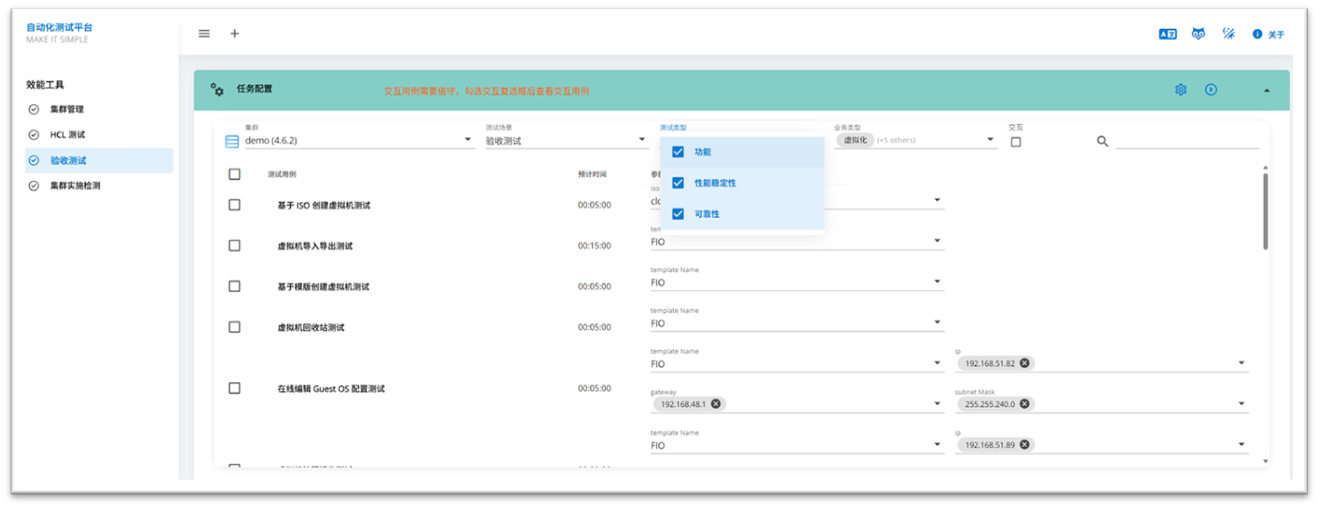Open task settings gear icon
The image size is (1319, 508).
[x=1181, y=89]
